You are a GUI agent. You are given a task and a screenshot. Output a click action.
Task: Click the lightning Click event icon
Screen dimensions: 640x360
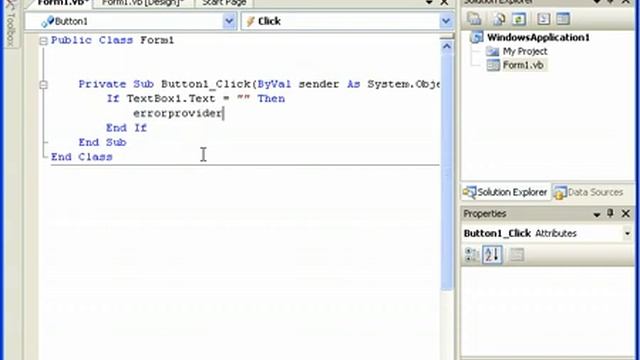click(251, 21)
